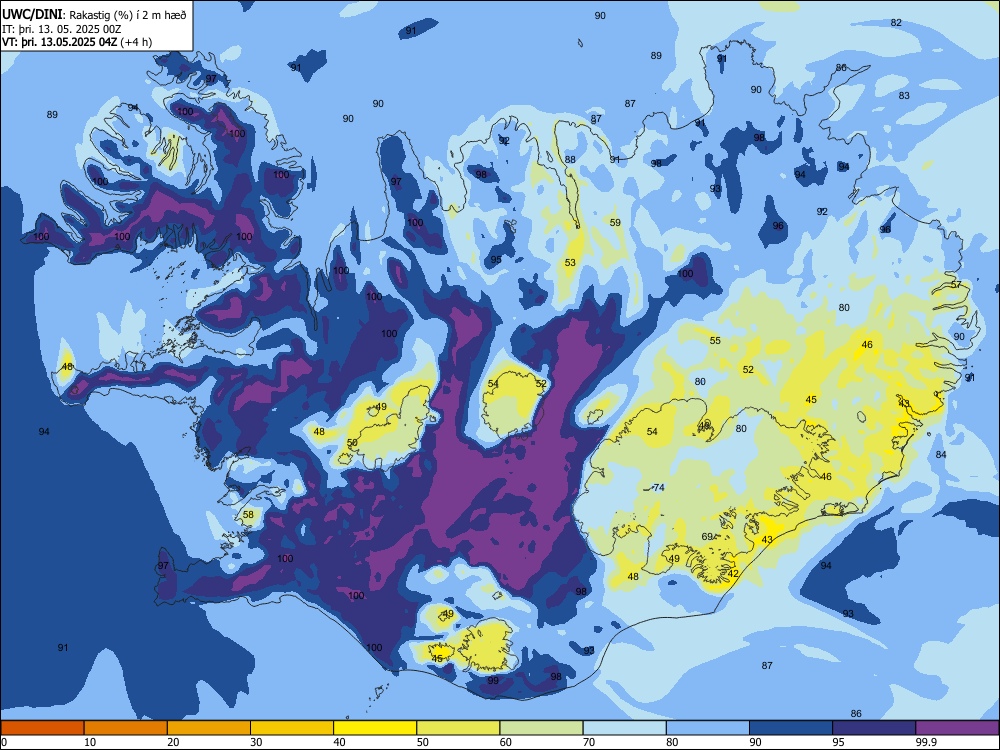
Task: Click the dark orange 0–10 legend swatch
Action: pyautogui.click(x=42, y=728)
